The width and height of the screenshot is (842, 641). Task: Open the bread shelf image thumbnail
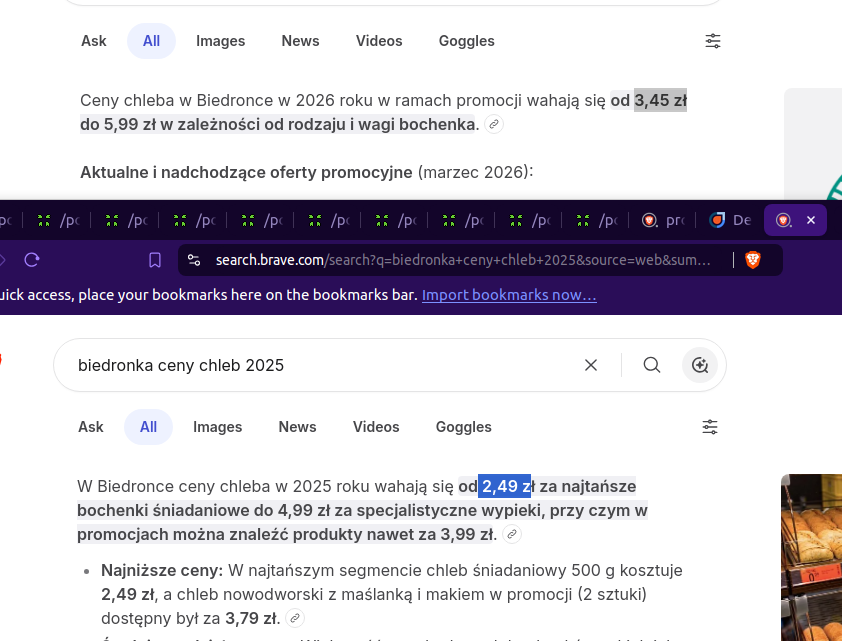pos(811,557)
